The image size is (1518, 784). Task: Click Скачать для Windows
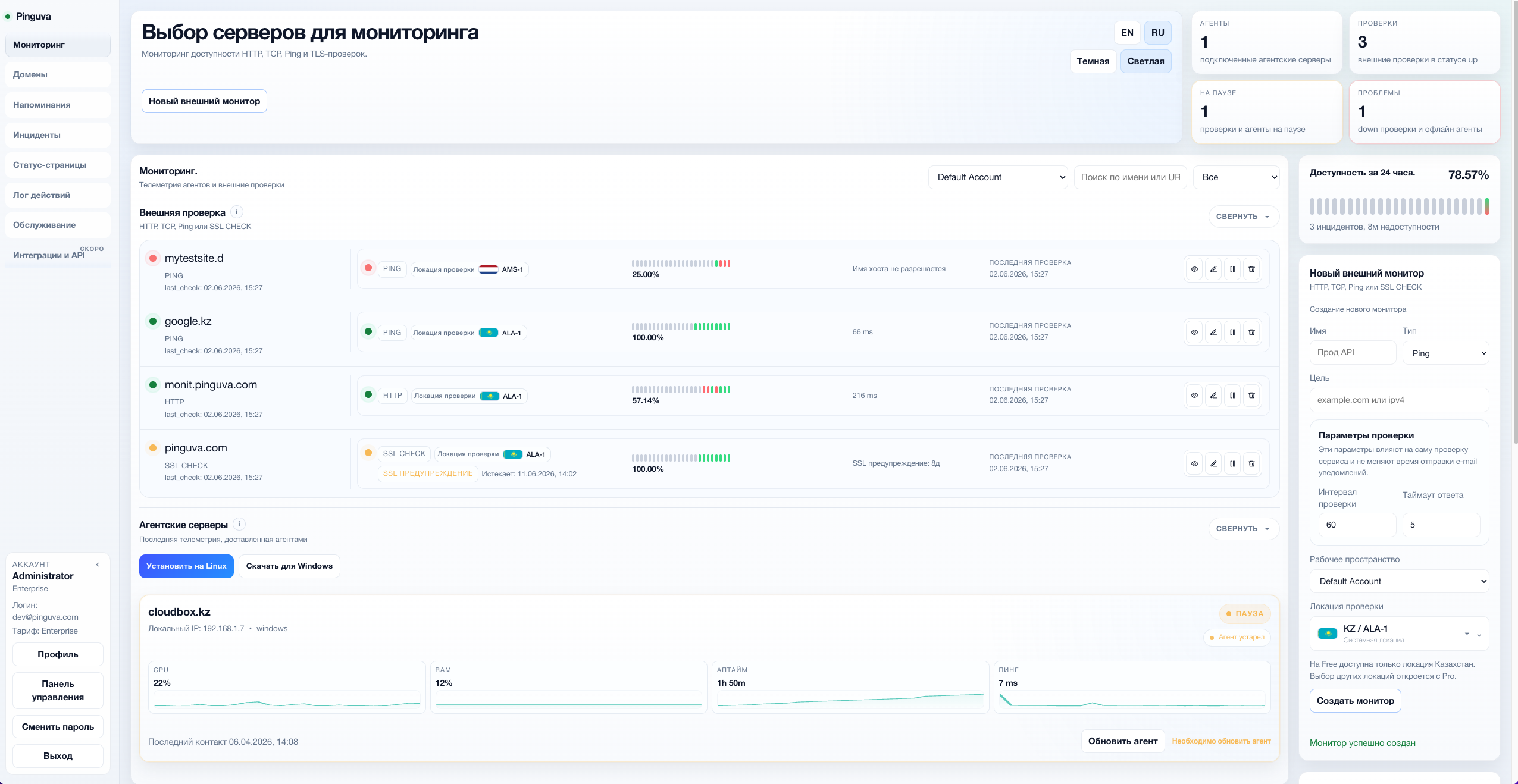tap(289, 566)
